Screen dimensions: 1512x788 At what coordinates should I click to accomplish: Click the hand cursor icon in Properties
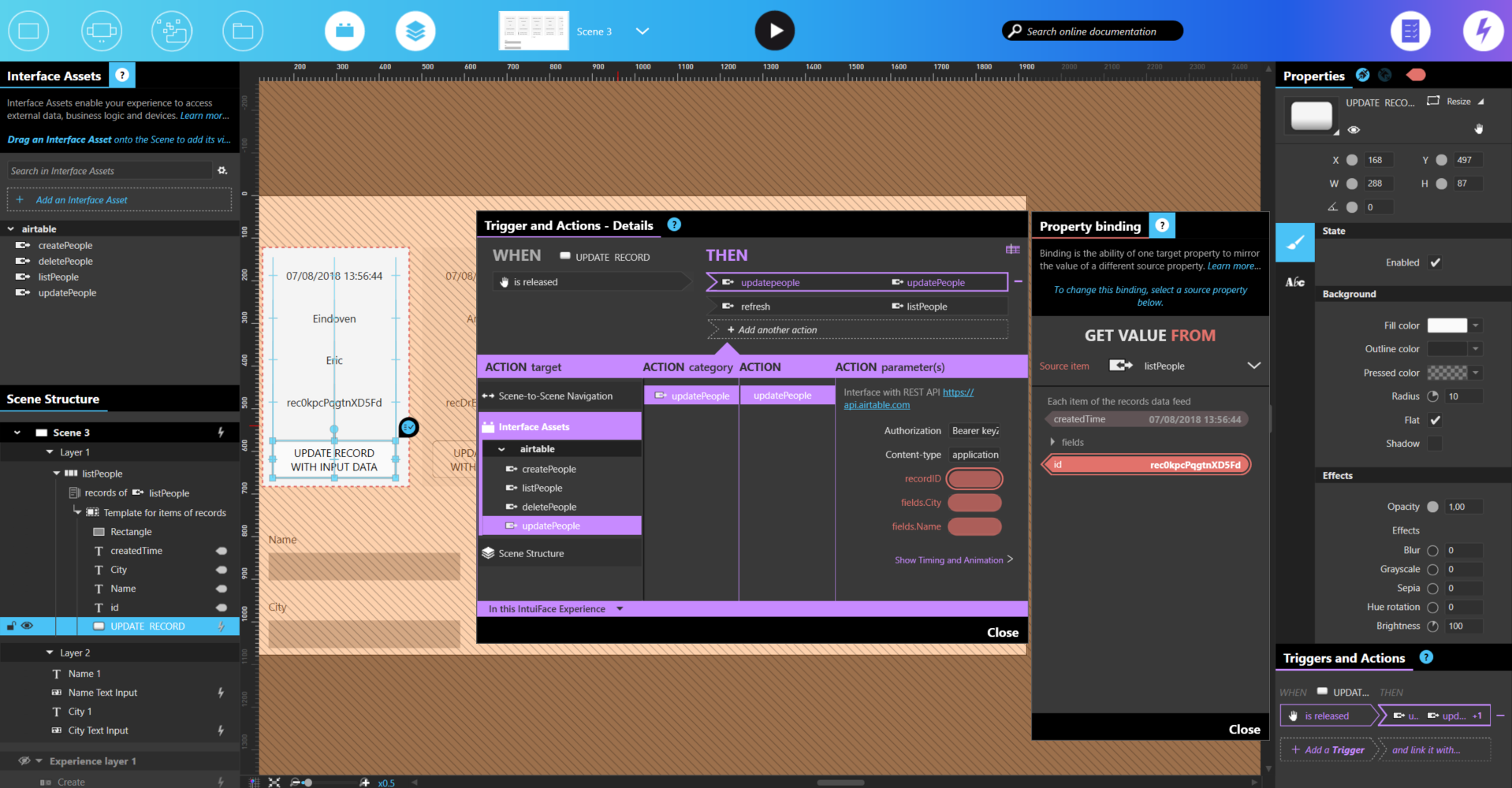1479,128
